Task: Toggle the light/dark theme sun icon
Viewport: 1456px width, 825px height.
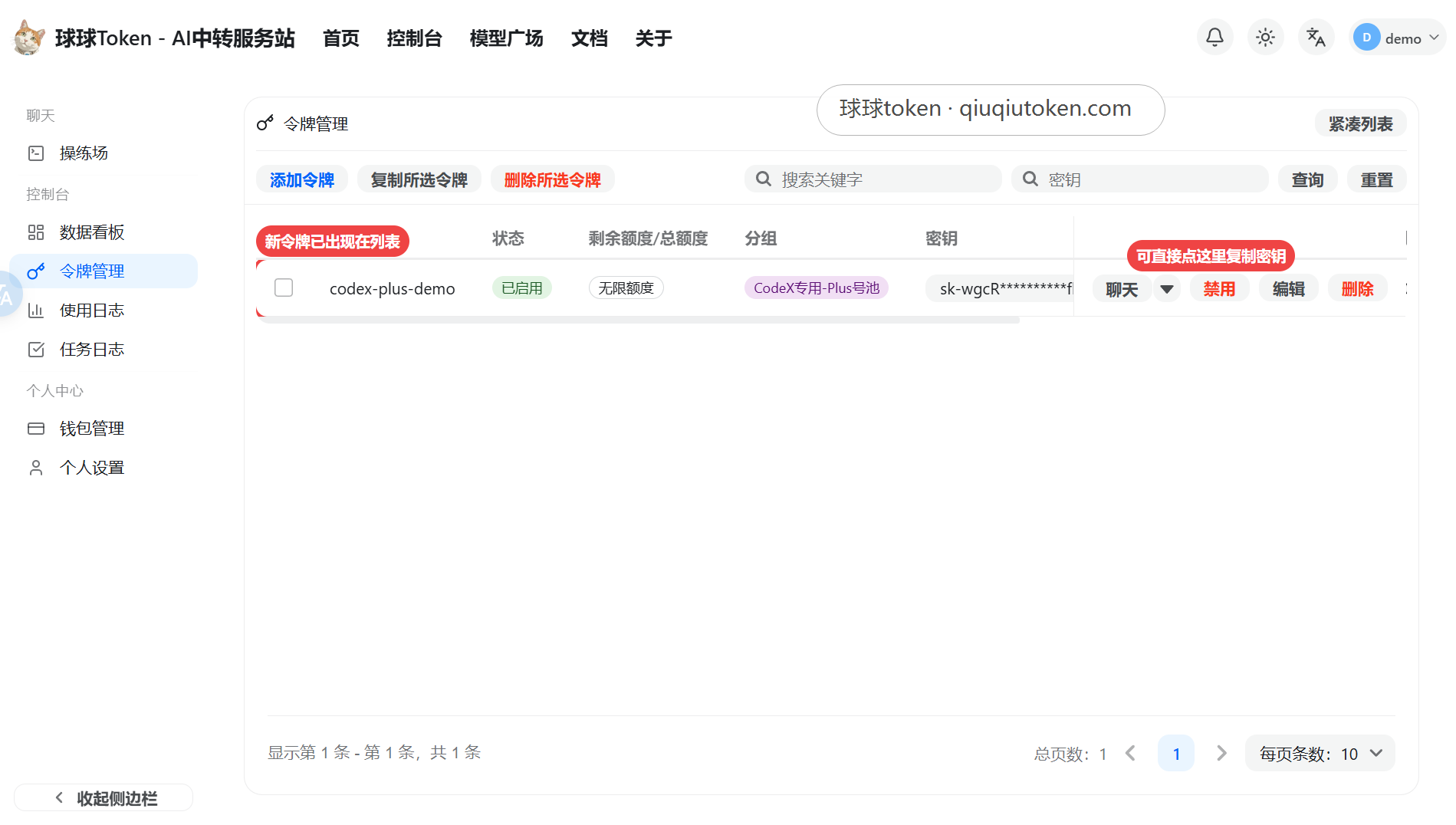Action: pos(1265,38)
